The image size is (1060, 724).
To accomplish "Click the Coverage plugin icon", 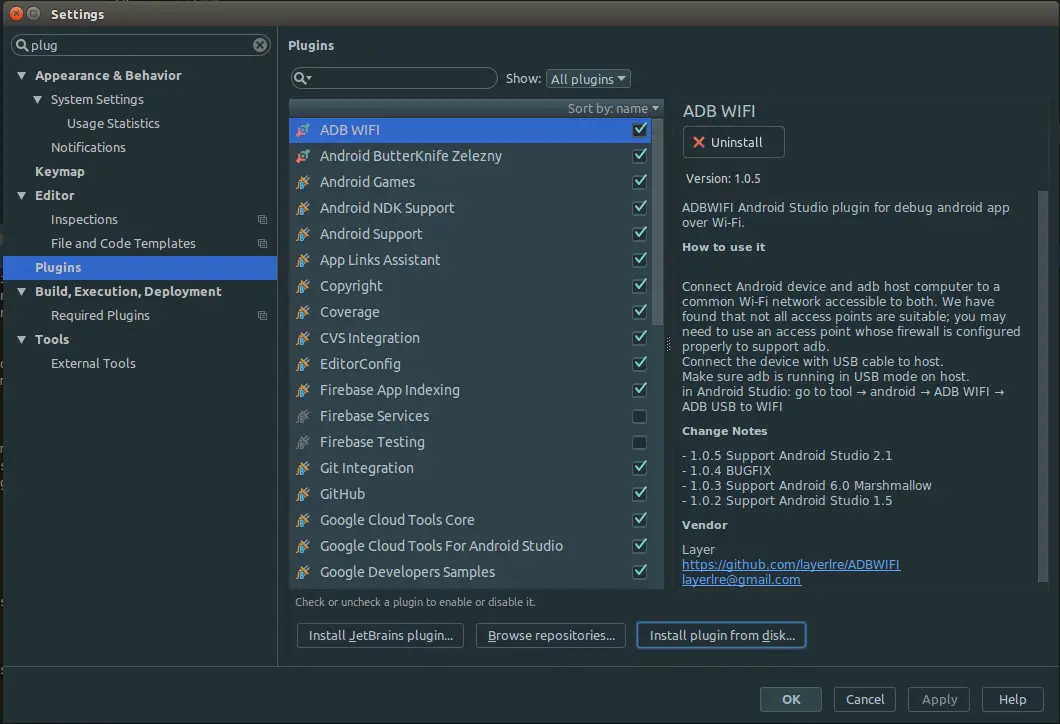I will pyautogui.click(x=303, y=312).
